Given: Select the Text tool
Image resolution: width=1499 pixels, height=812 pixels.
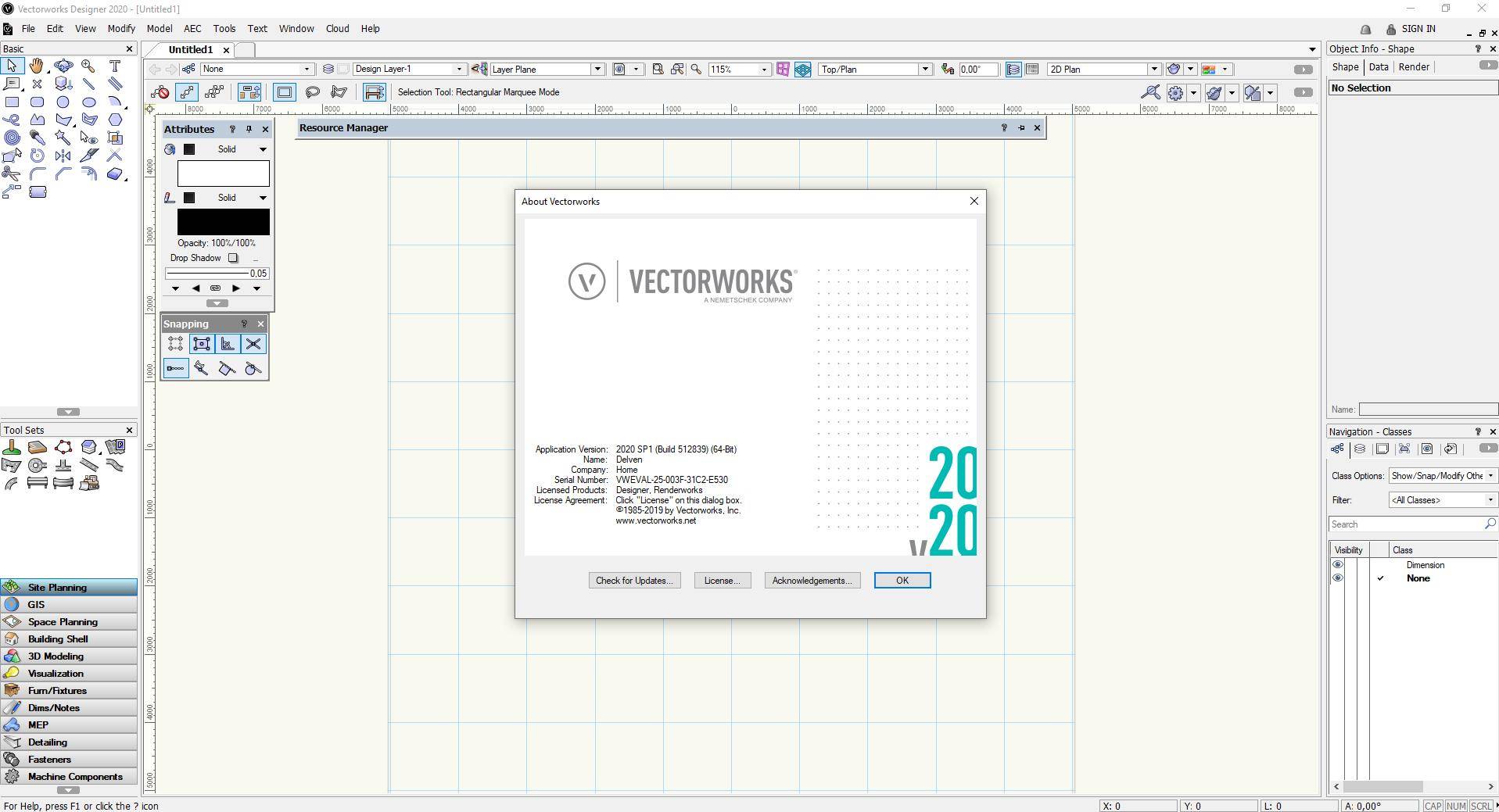Looking at the screenshot, I should coord(115,66).
